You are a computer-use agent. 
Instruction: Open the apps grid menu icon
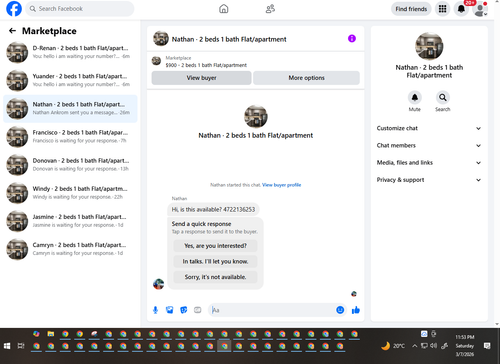442,9
